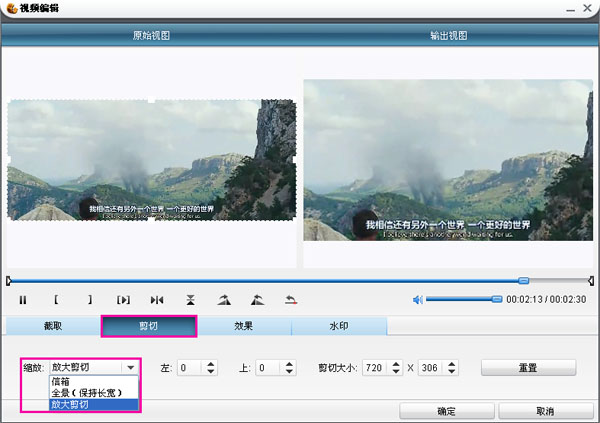Rotate the video 90 degrees counterclockwise
The height and width of the screenshot is (423, 600).
tap(258, 300)
